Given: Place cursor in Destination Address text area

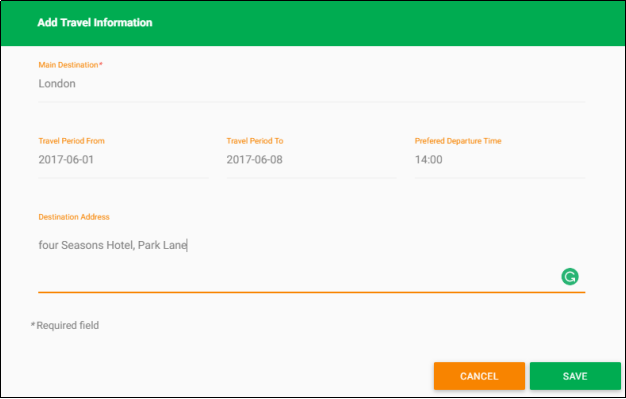Looking at the screenshot, I should click(312, 260).
